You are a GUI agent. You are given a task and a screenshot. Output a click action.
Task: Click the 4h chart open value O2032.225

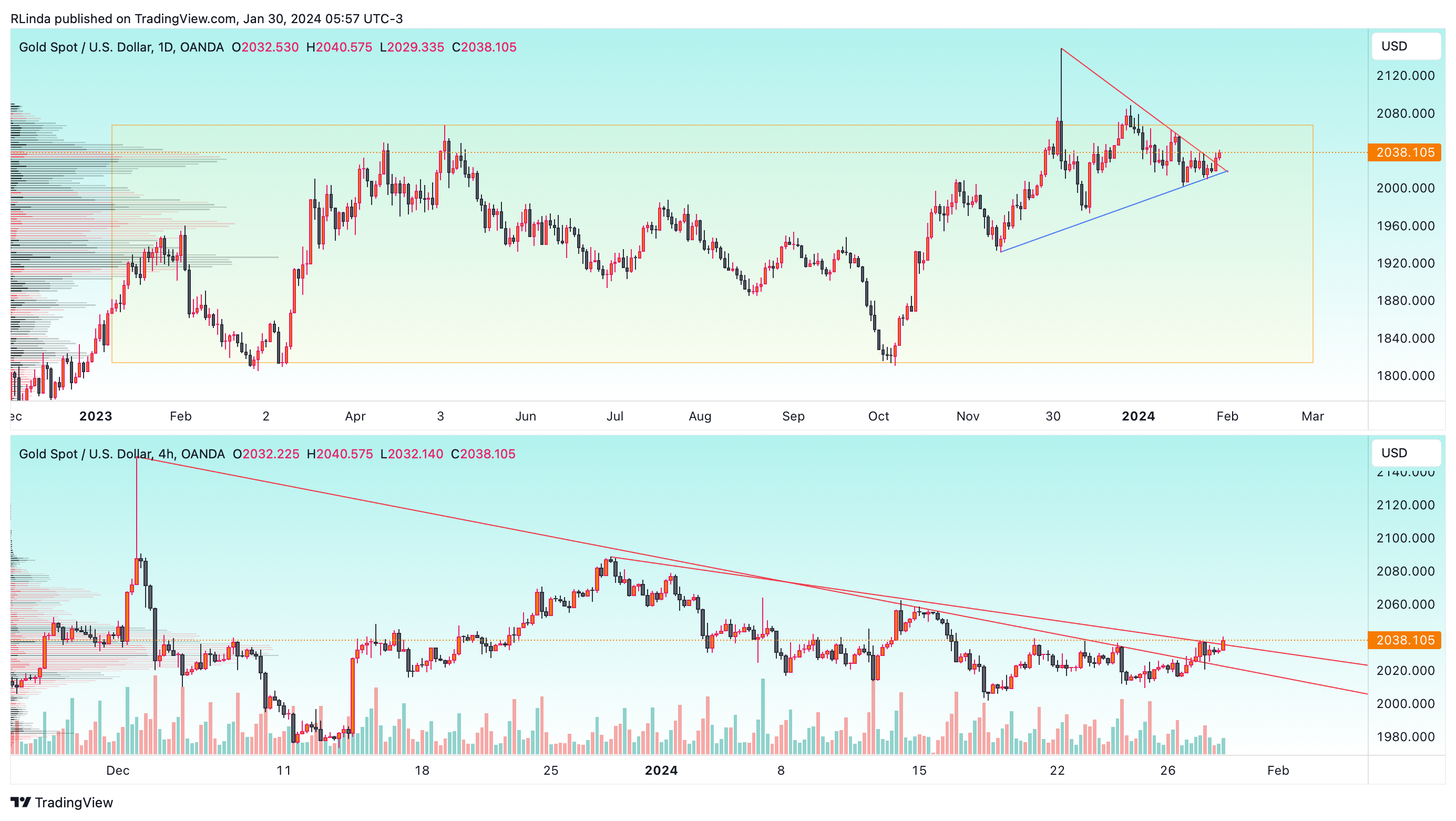pyautogui.click(x=266, y=454)
